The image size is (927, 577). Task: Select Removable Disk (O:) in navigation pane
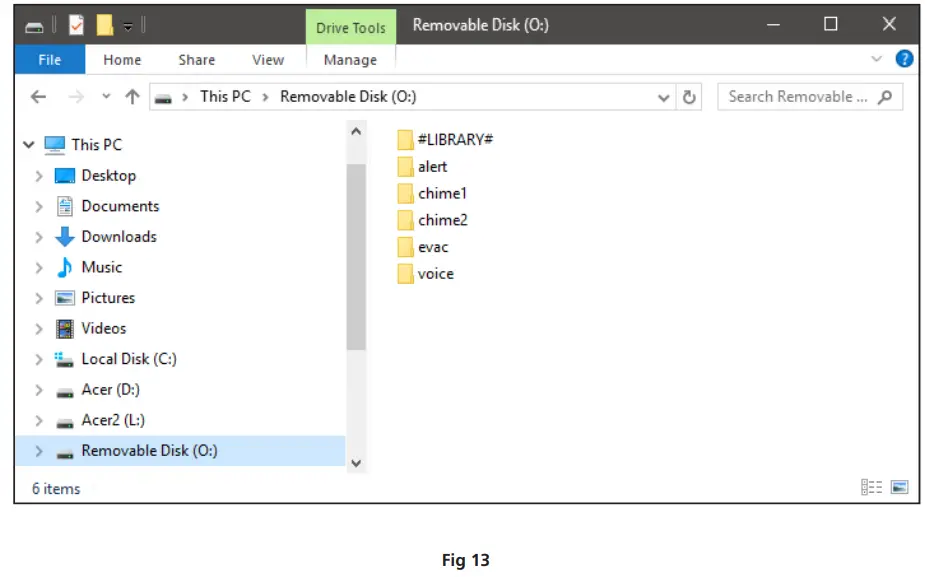pos(150,450)
